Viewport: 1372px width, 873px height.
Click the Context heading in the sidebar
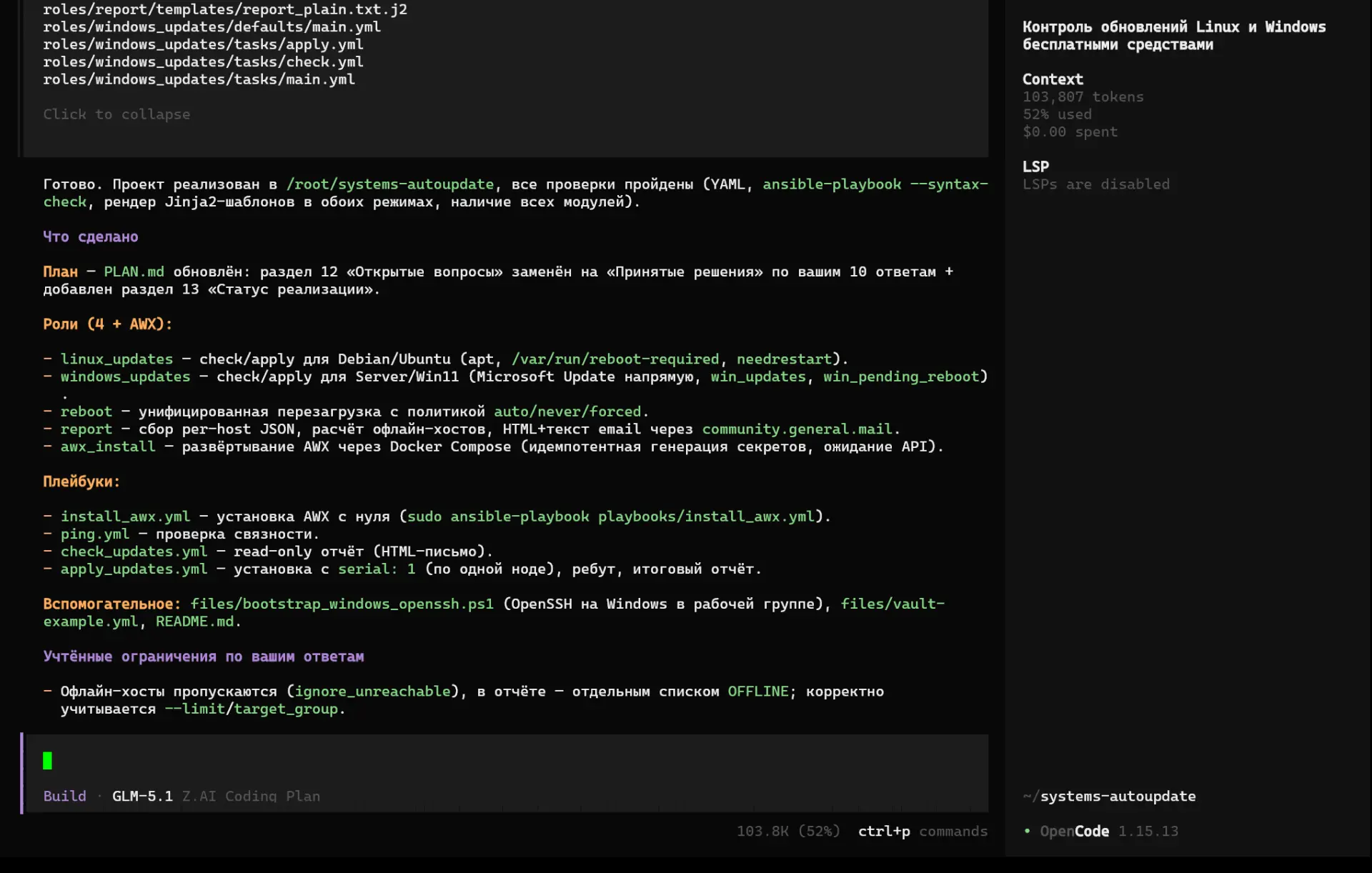click(1053, 79)
